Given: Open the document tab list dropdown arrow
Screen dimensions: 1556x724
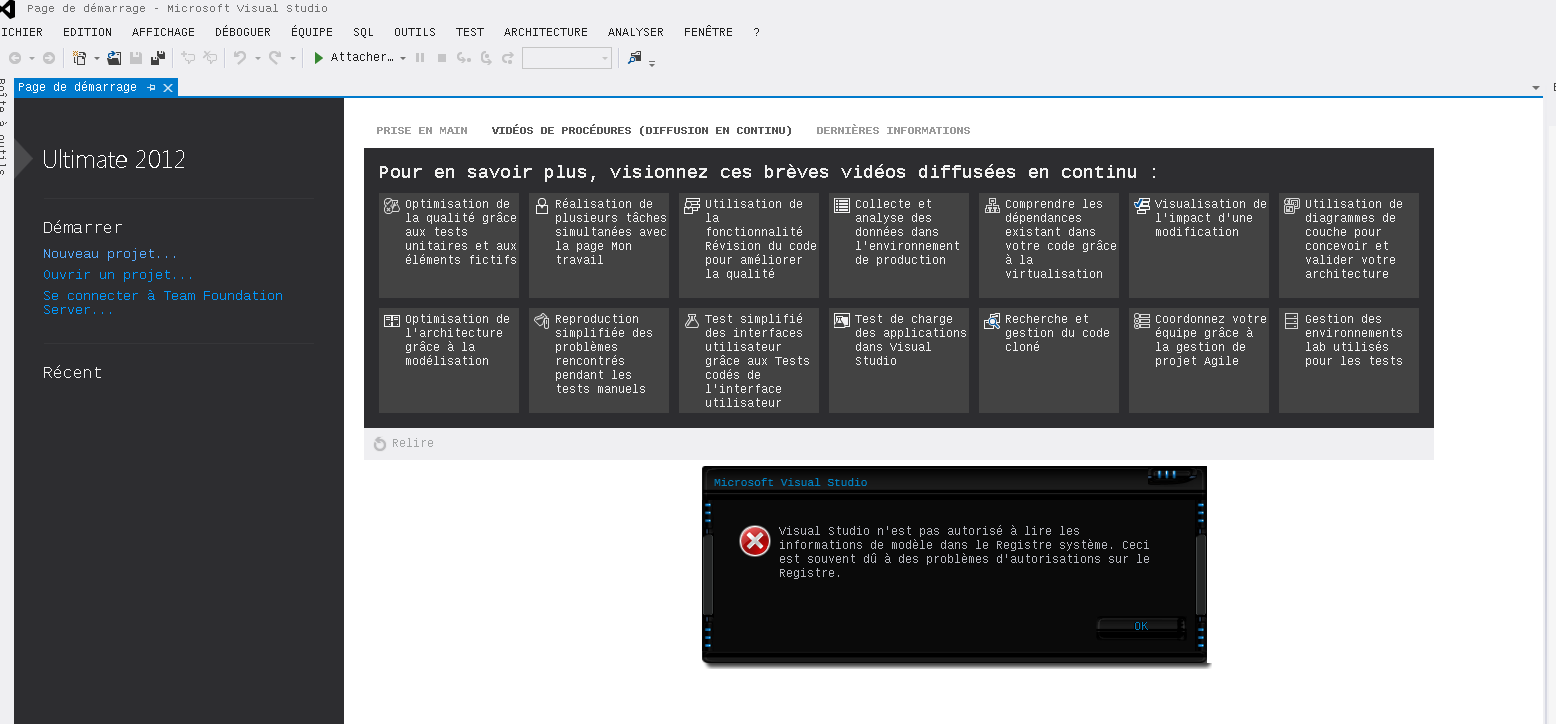Looking at the screenshot, I should coord(1536,88).
